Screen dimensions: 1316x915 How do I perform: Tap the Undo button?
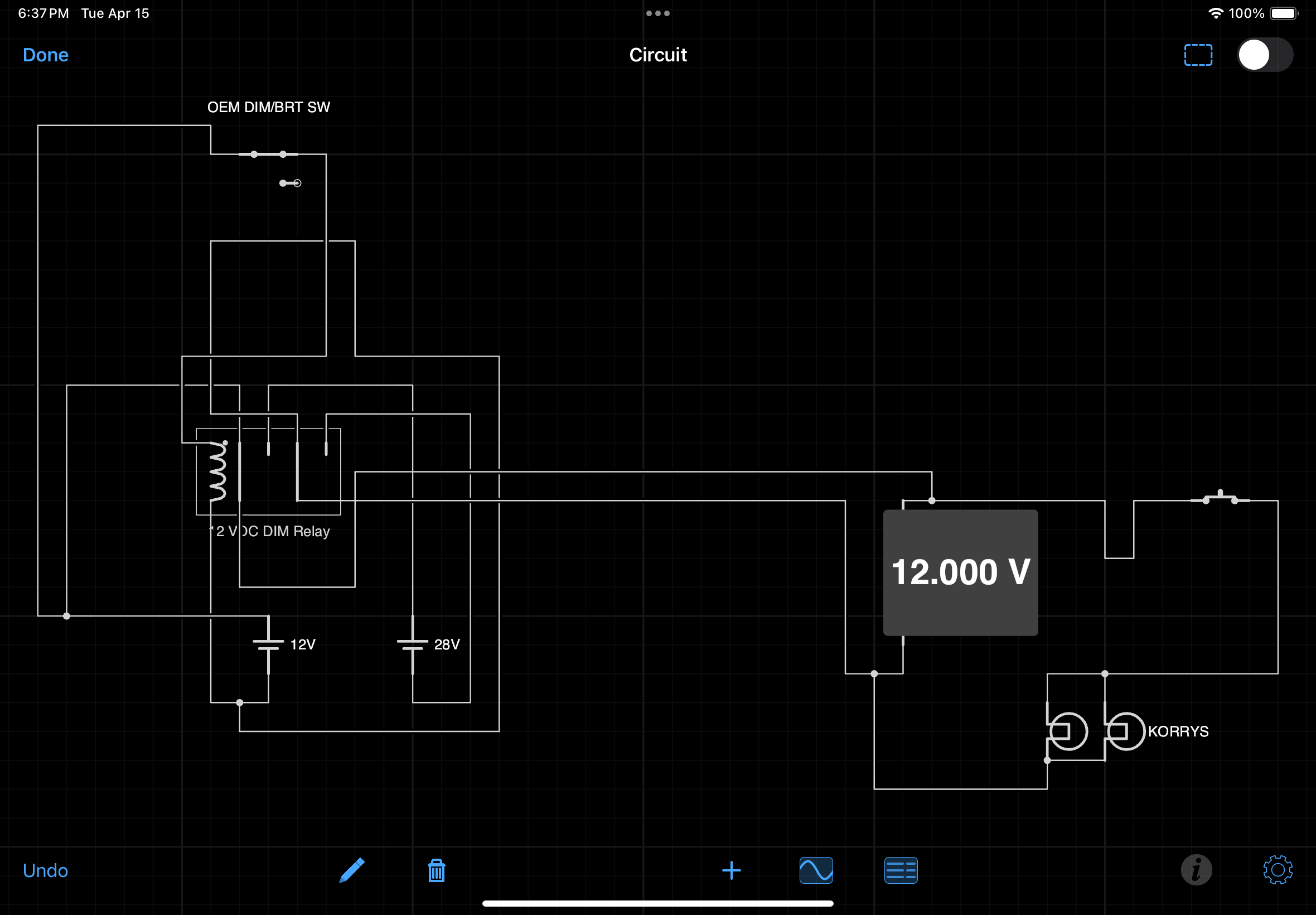pos(45,870)
